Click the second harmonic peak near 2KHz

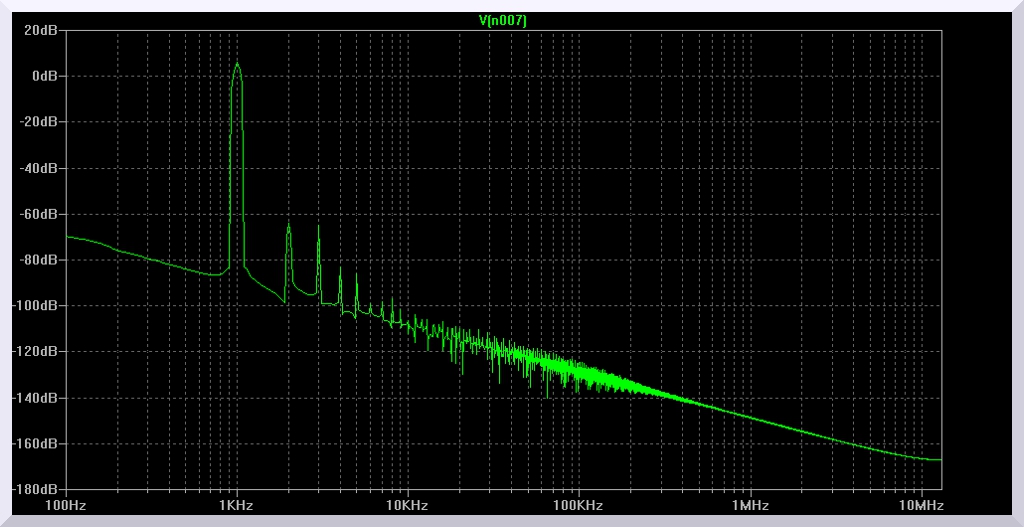pyautogui.click(x=288, y=225)
